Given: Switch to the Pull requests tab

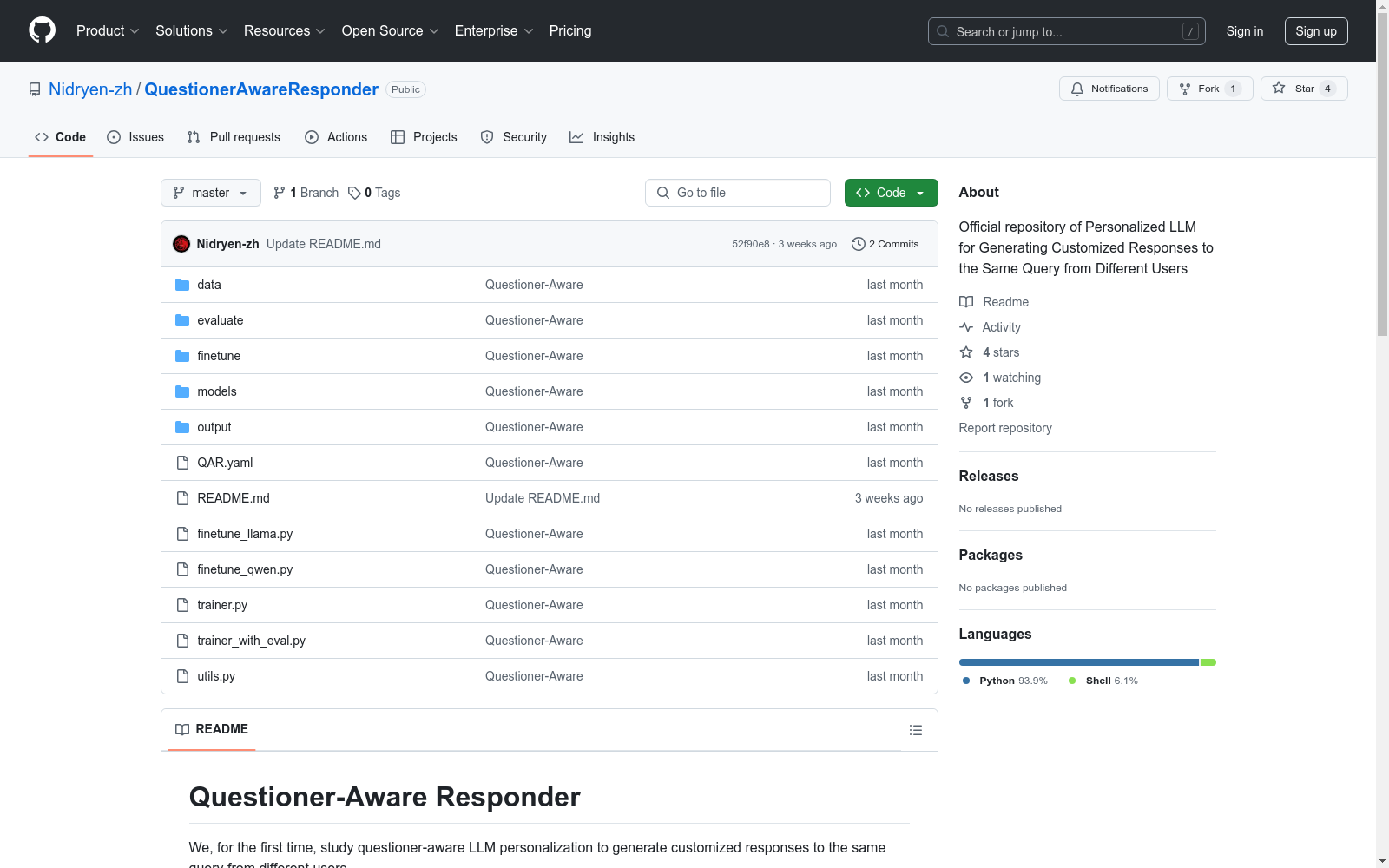Looking at the screenshot, I should pyautogui.click(x=234, y=137).
